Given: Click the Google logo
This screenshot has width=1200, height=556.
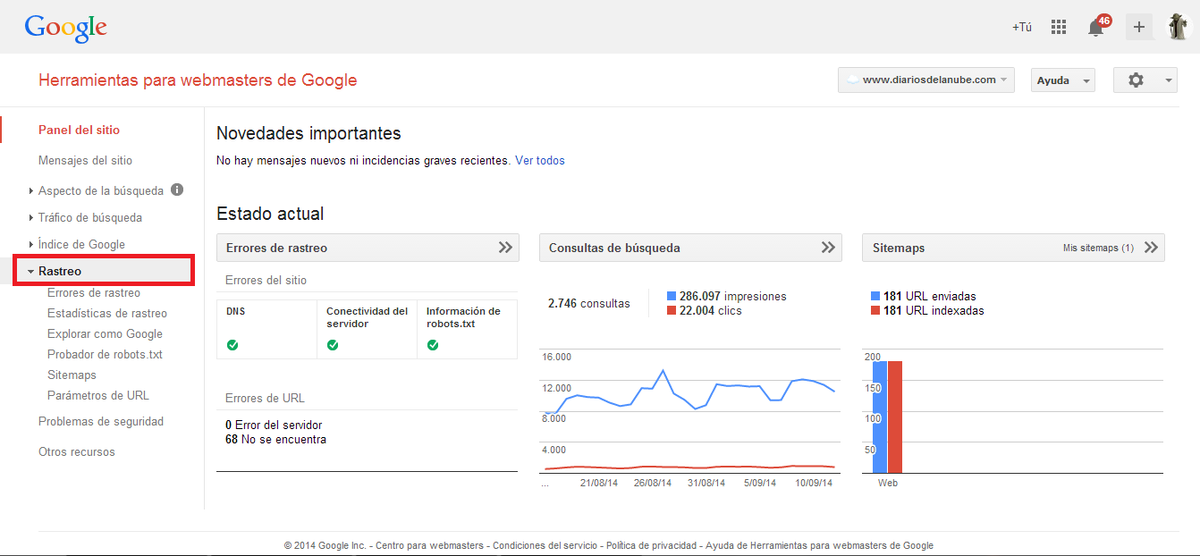Looking at the screenshot, I should point(65,28).
